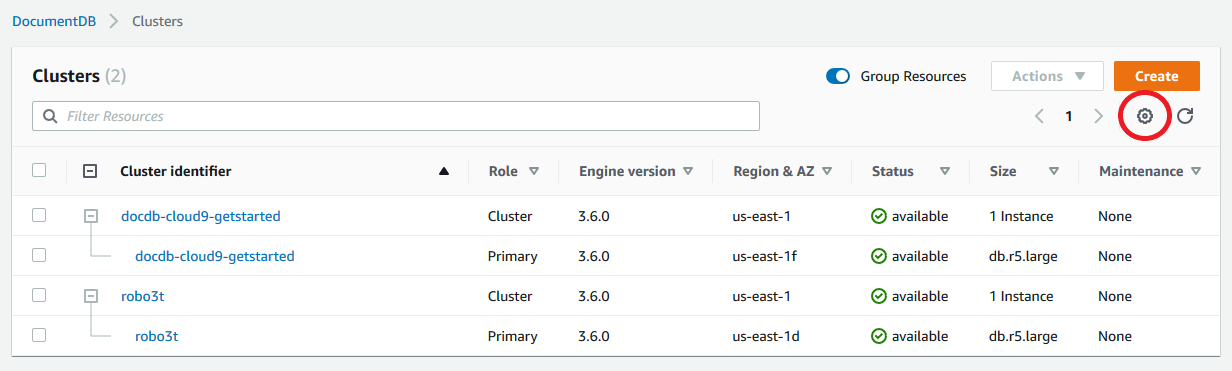The image size is (1232, 371).
Task: Sort by Status column
Action: pos(945,171)
